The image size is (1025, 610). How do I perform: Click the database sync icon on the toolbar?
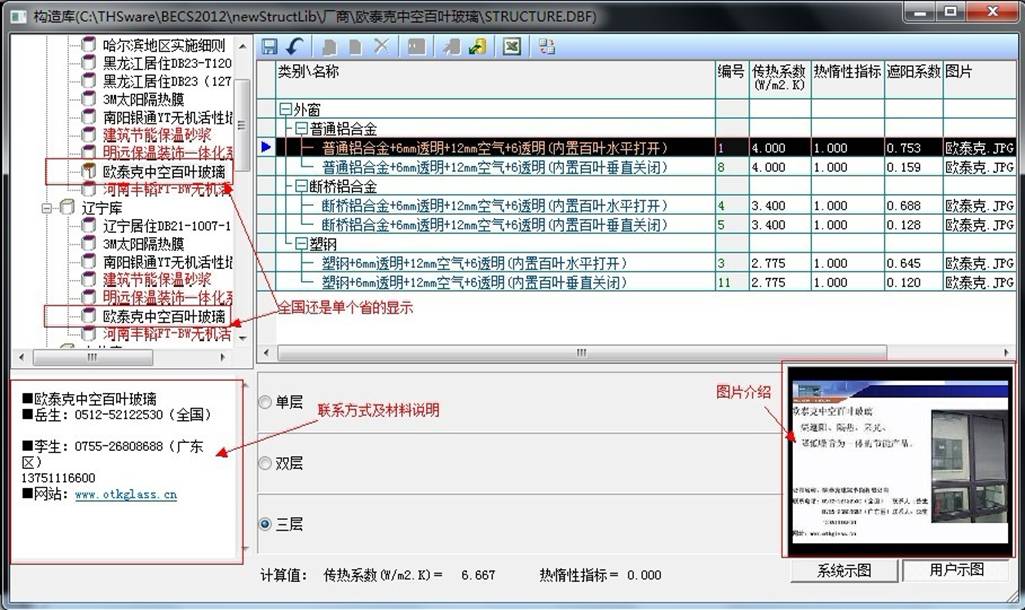[x=545, y=46]
